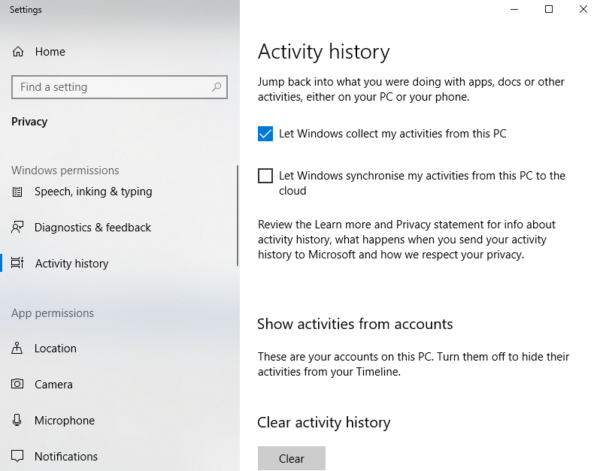Click the sidebar vertical scrollbar
The width and height of the screenshot is (600, 471).
pos(238,215)
